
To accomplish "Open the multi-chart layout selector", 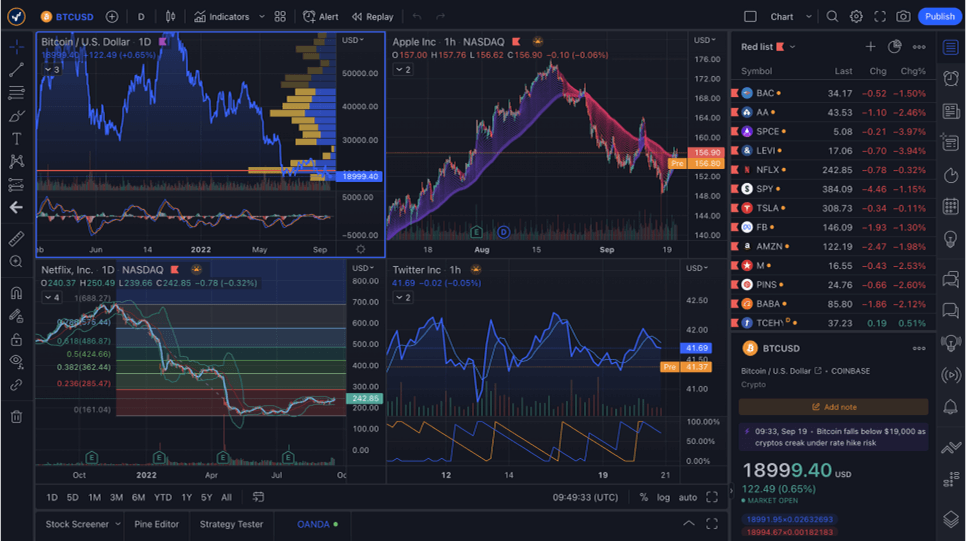I will coord(750,17).
